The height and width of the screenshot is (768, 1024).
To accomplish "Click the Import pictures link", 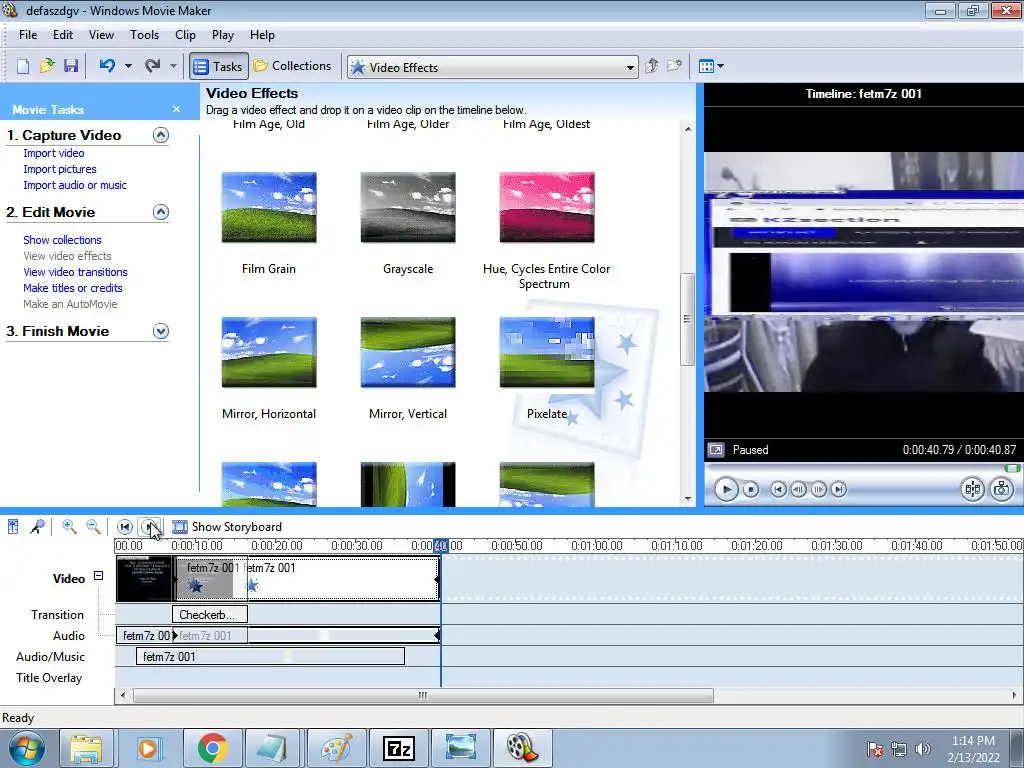I will [60, 169].
